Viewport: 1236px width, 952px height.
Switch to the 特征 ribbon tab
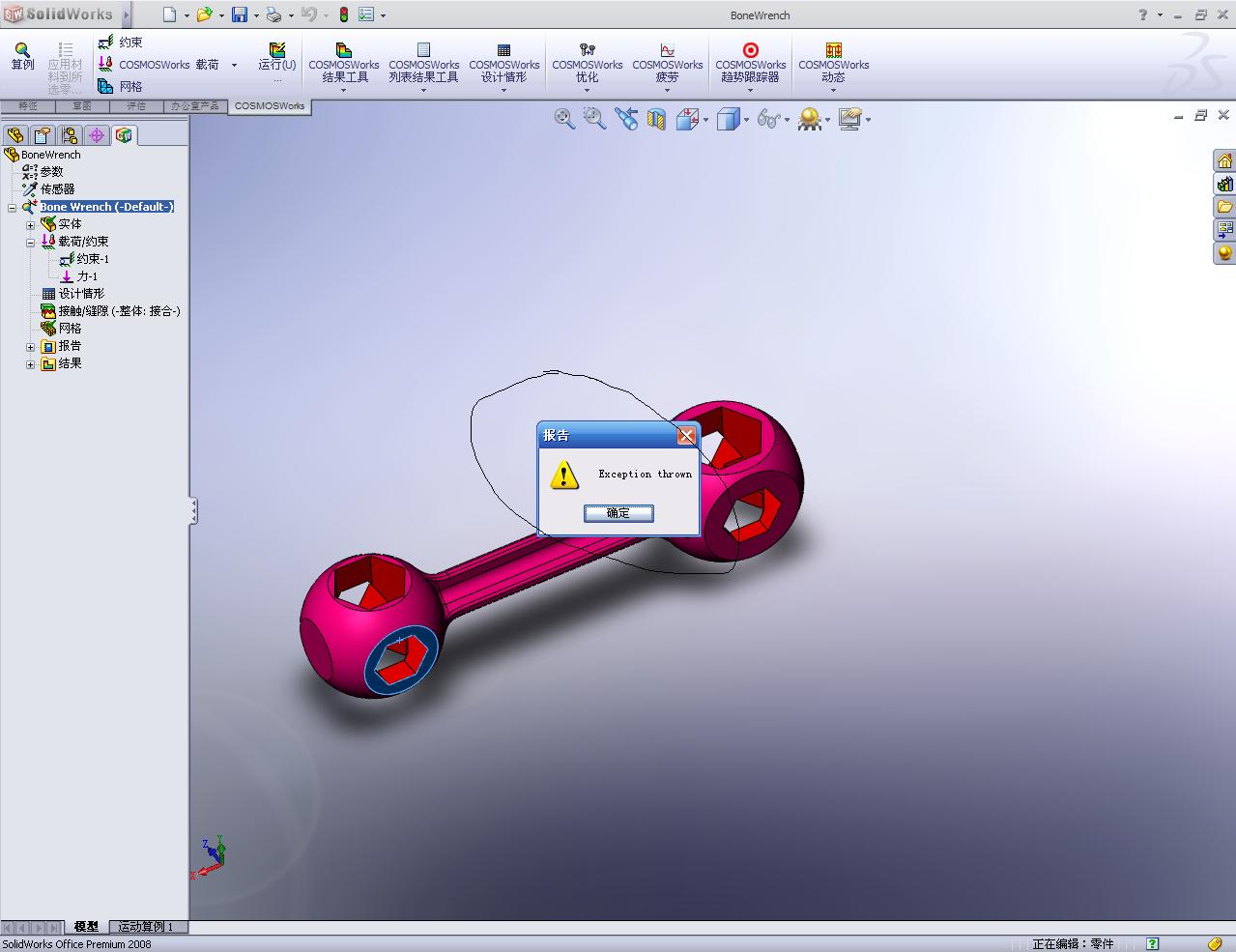pyautogui.click(x=28, y=106)
